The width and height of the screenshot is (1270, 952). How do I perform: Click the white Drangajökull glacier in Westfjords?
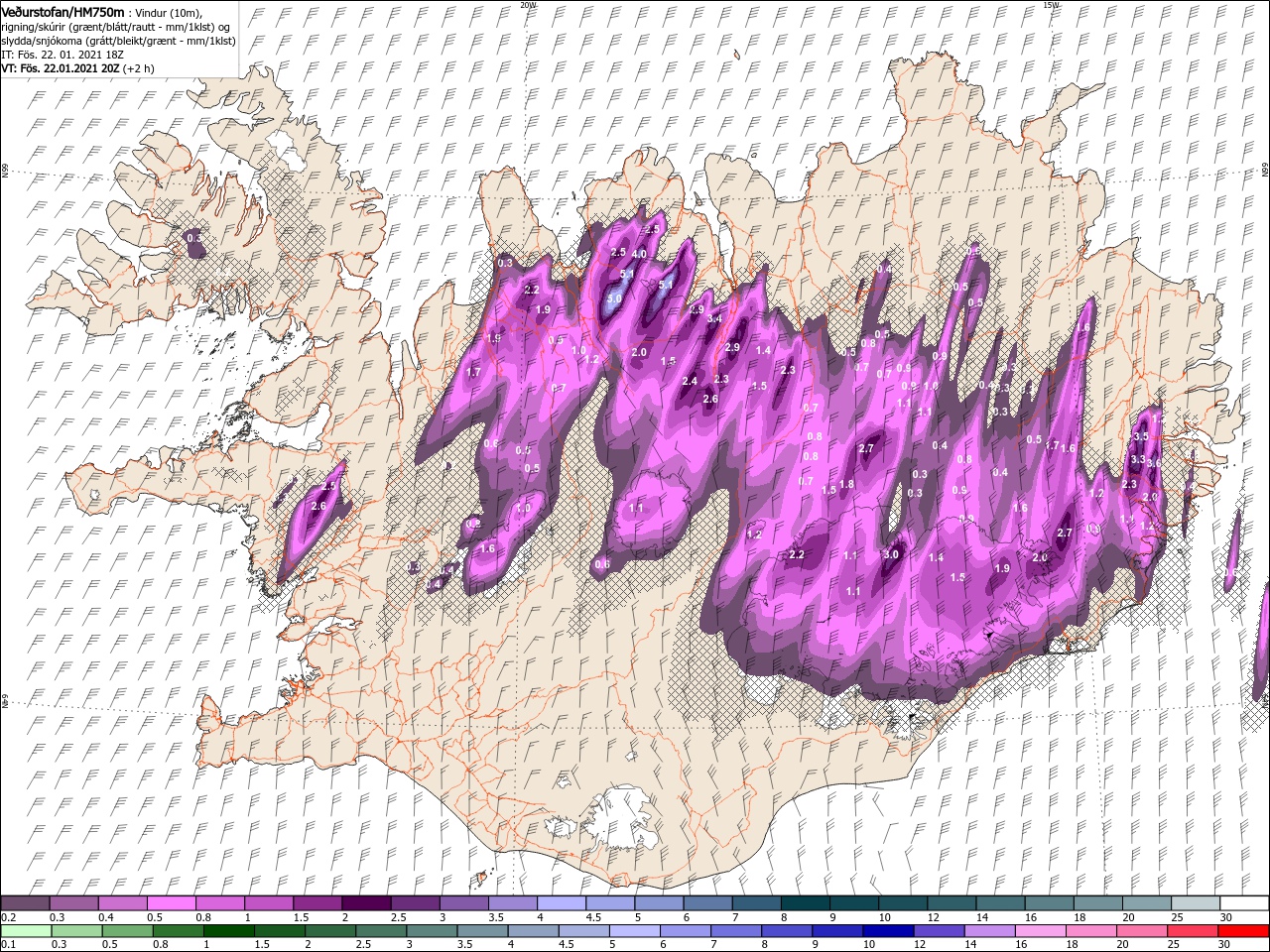coord(288,149)
